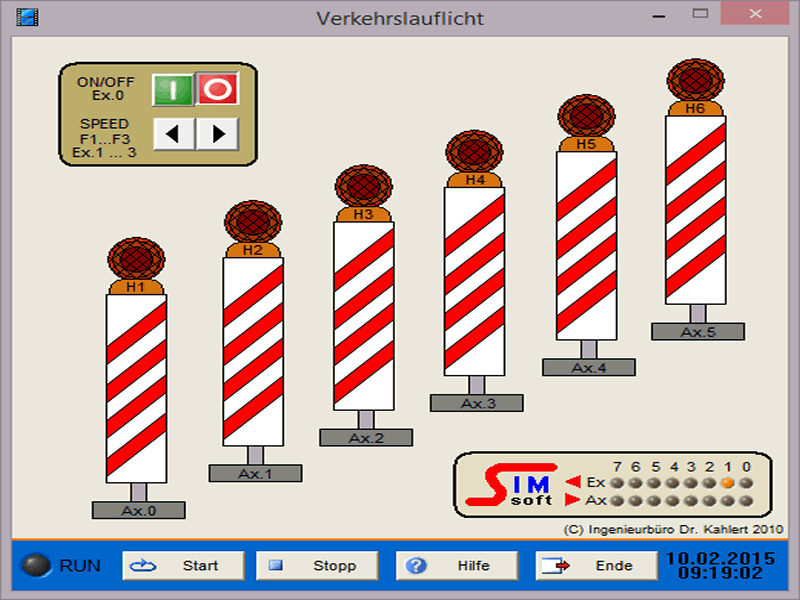
Task: Click the H1 warning lamp
Action: 135,259
